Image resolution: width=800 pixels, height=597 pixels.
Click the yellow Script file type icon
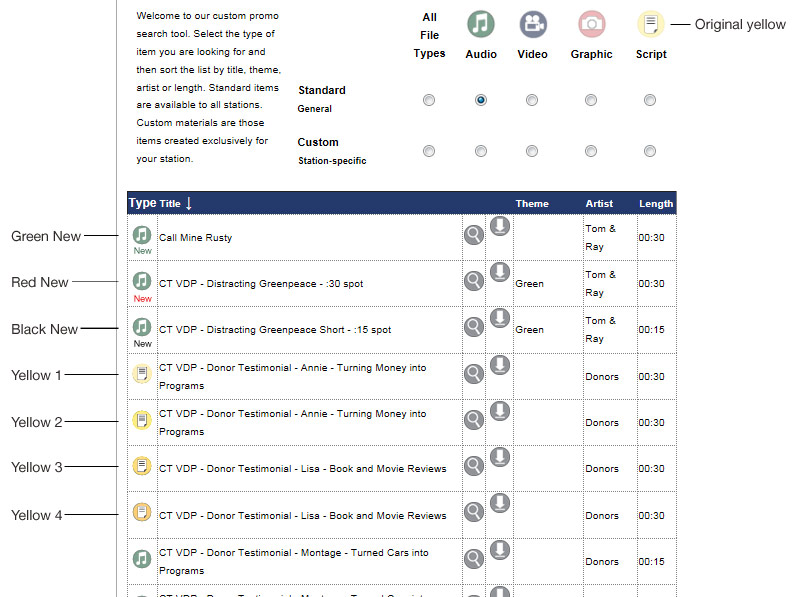click(651, 24)
